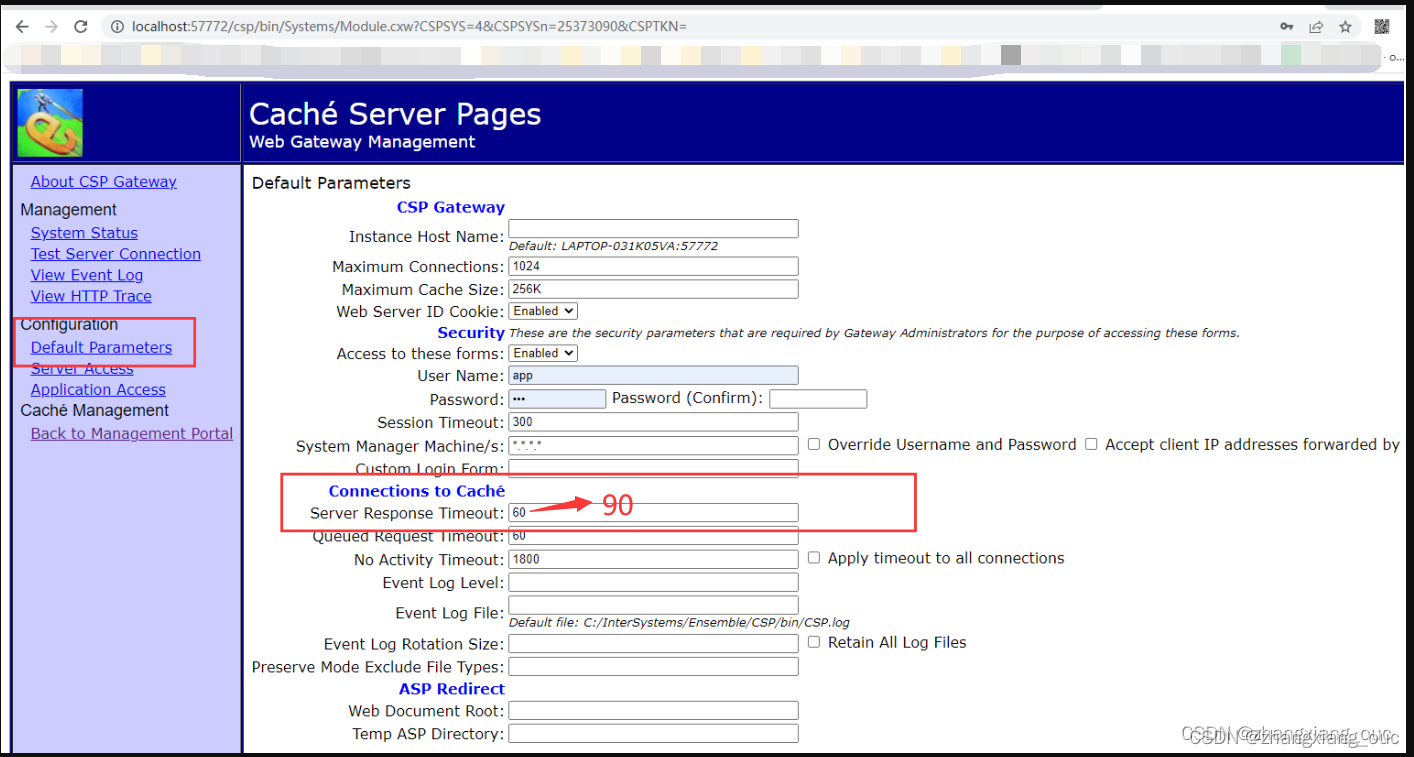Click Server Response Timeout field
This screenshot has width=1414, height=757.
pyautogui.click(x=653, y=513)
